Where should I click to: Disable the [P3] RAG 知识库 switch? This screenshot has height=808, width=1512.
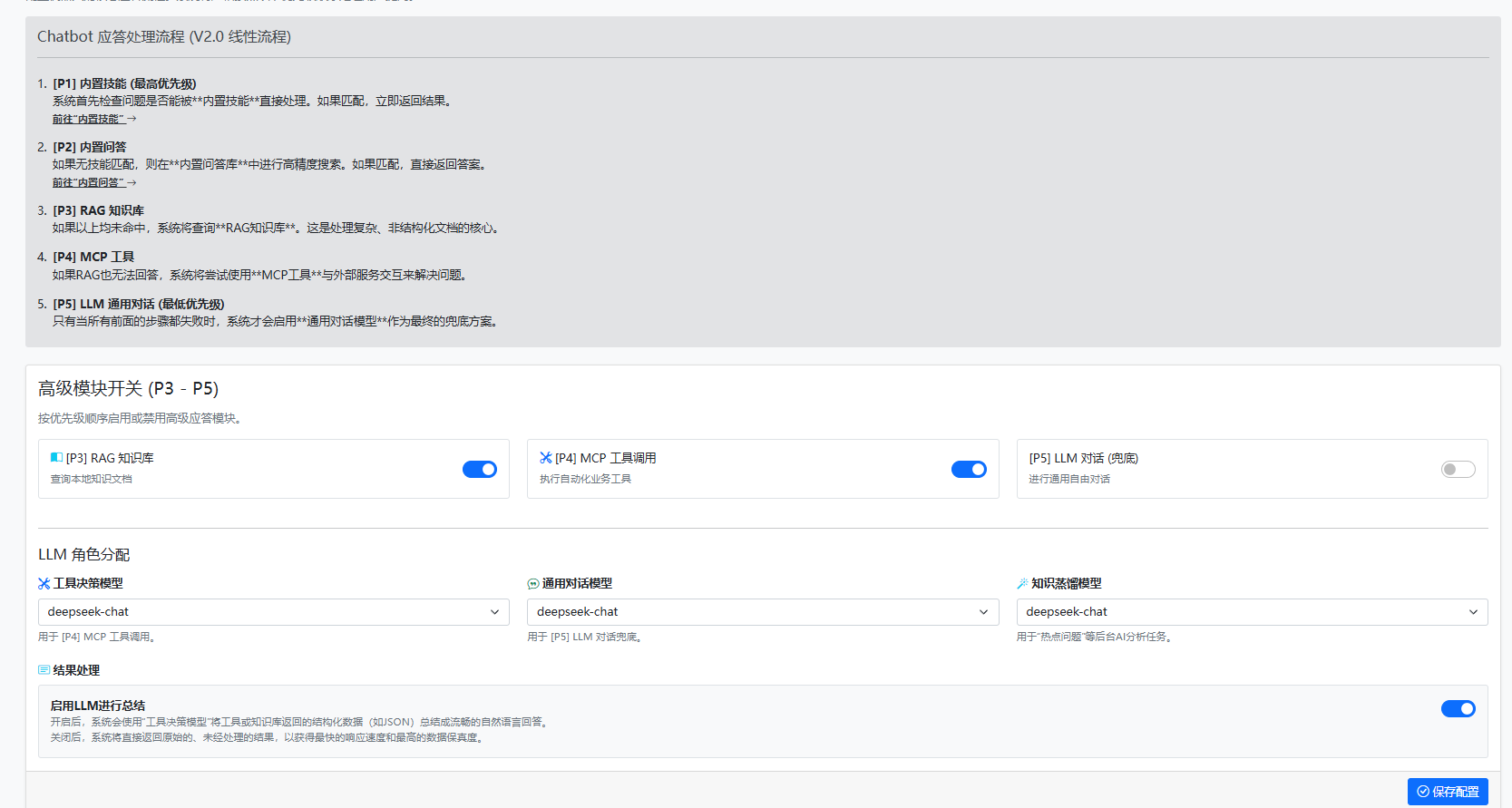479,469
